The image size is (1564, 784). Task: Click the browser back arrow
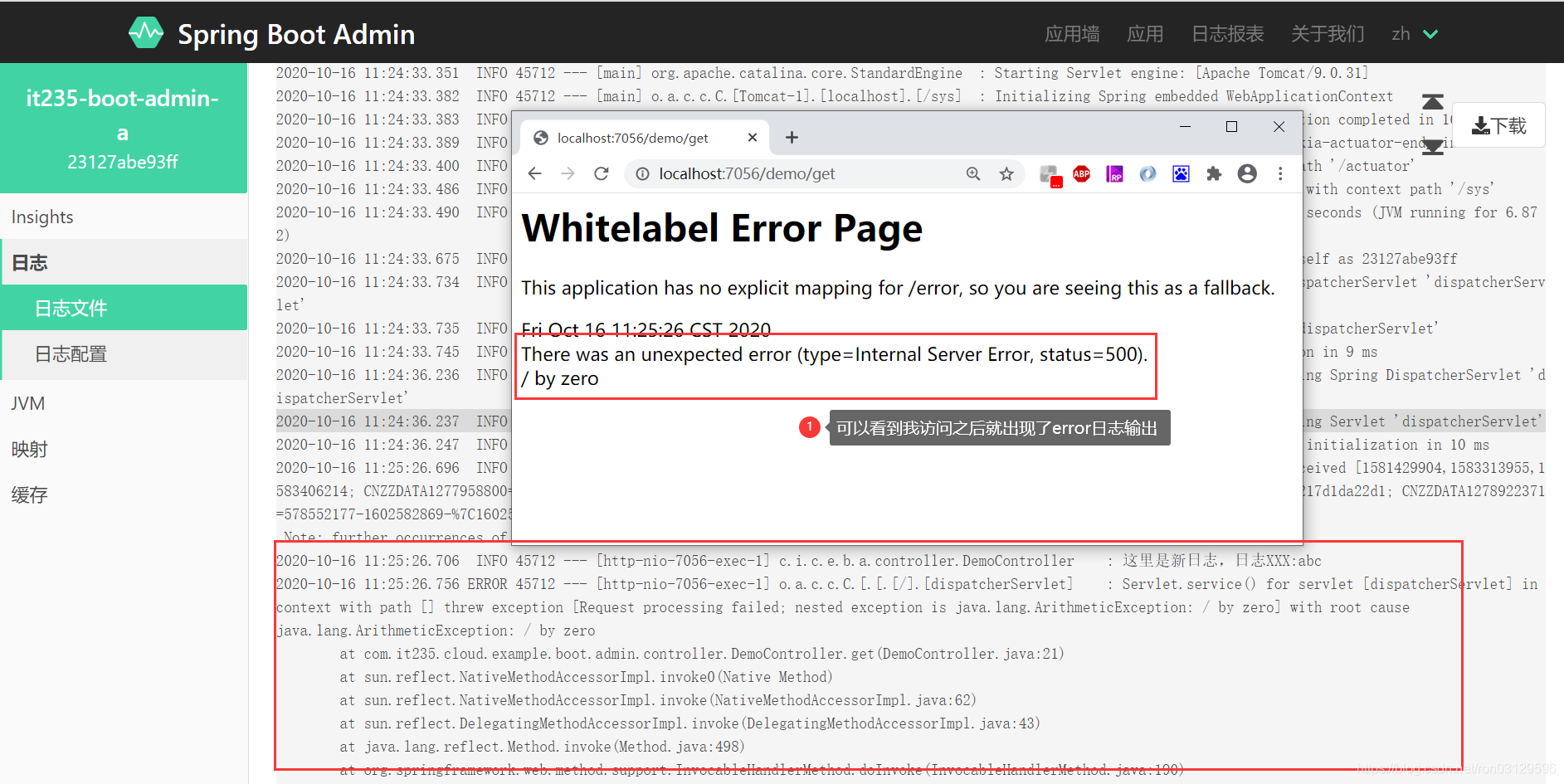click(535, 173)
